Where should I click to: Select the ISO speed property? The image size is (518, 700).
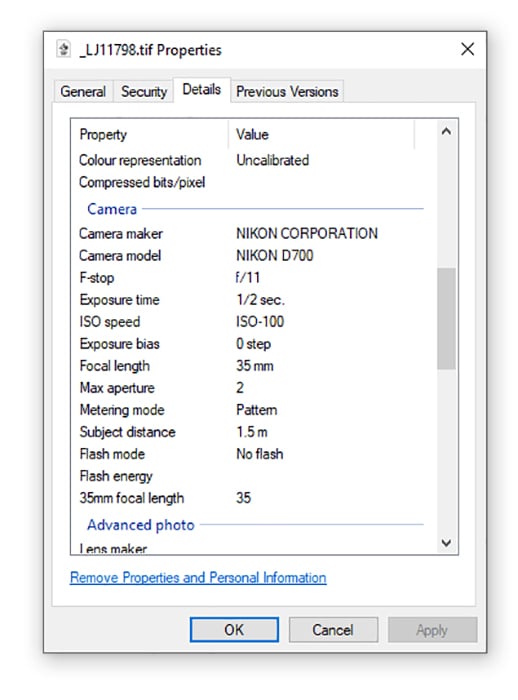[109, 321]
